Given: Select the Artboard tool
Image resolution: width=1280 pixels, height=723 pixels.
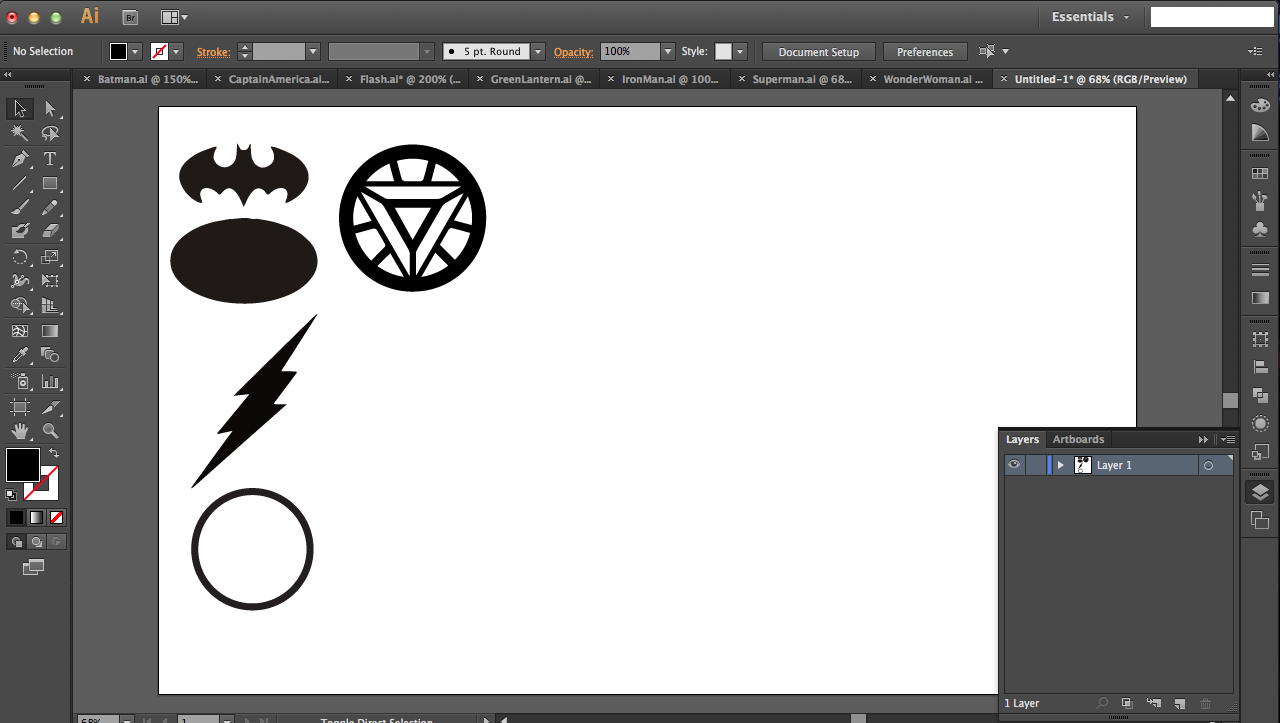Looking at the screenshot, I should pyautogui.click(x=20, y=407).
